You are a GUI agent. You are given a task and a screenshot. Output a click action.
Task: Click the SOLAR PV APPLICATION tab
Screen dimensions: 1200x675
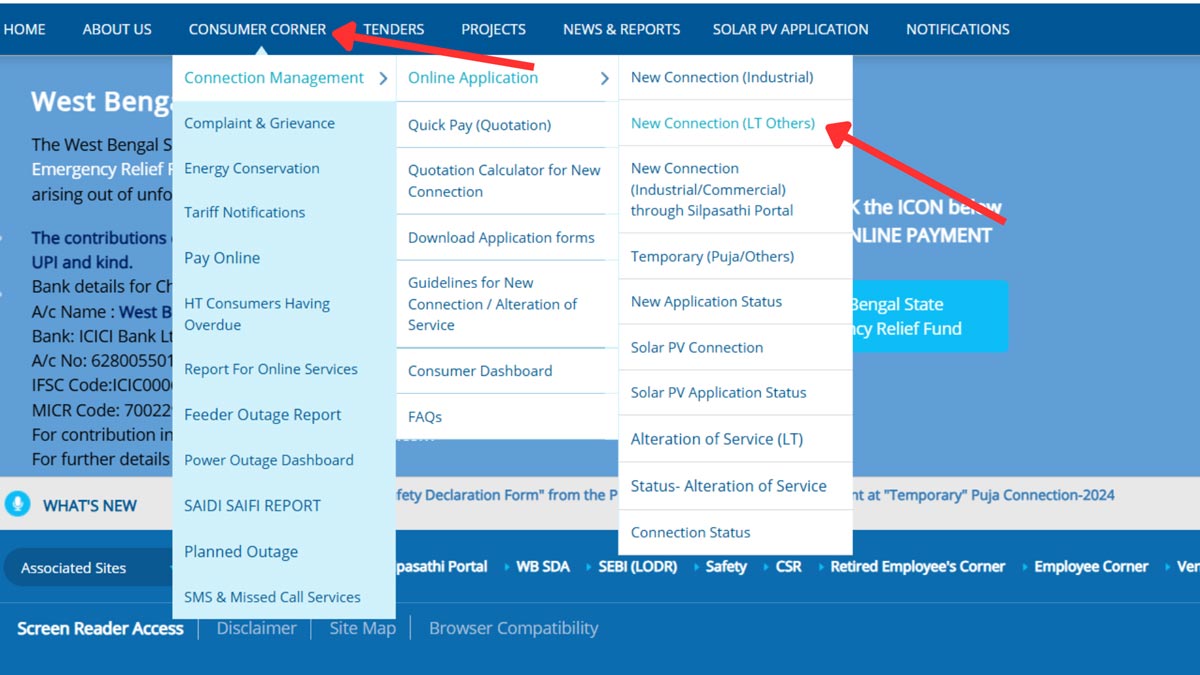pyautogui.click(x=790, y=29)
